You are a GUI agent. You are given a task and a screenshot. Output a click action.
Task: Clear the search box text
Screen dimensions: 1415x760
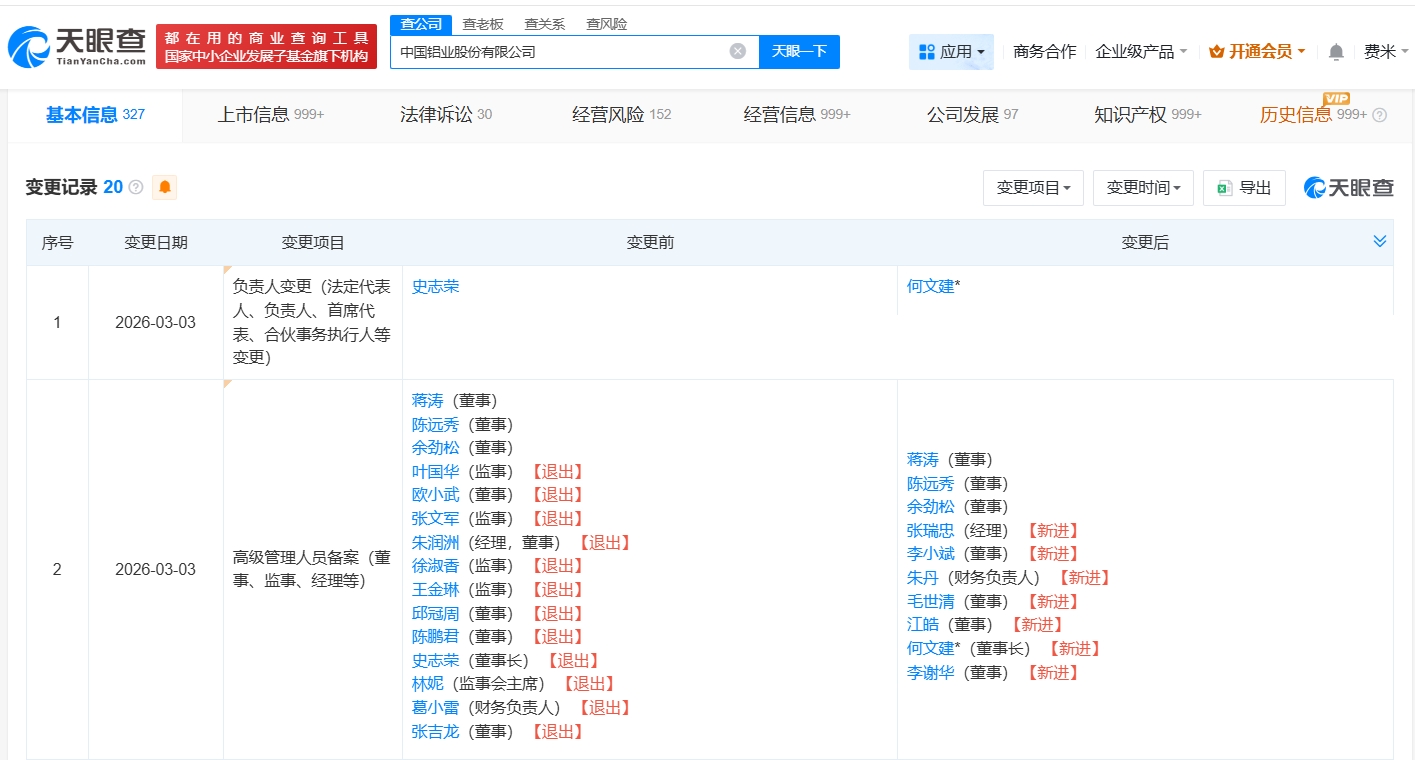737,51
